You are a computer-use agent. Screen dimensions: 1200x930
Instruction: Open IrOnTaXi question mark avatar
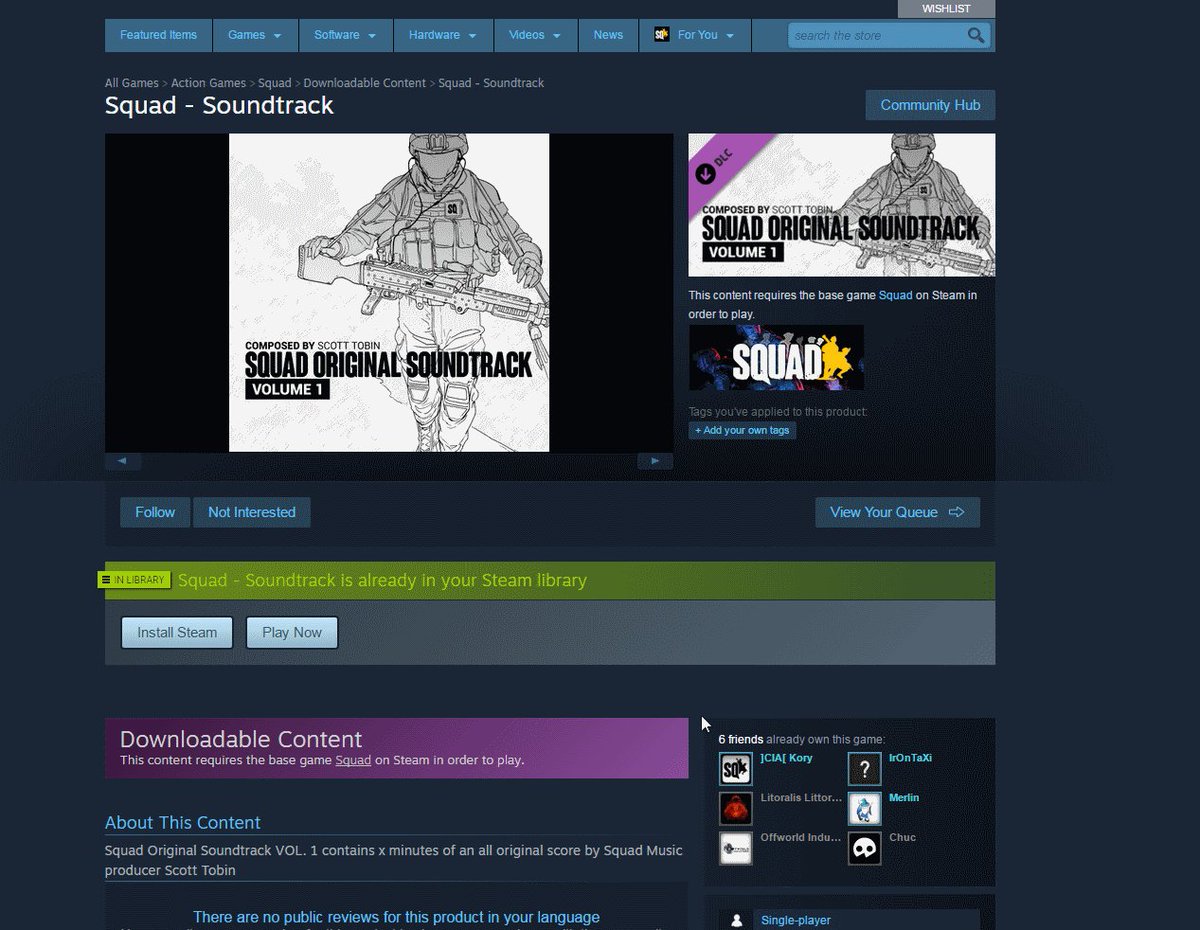pyautogui.click(x=864, y=769)
